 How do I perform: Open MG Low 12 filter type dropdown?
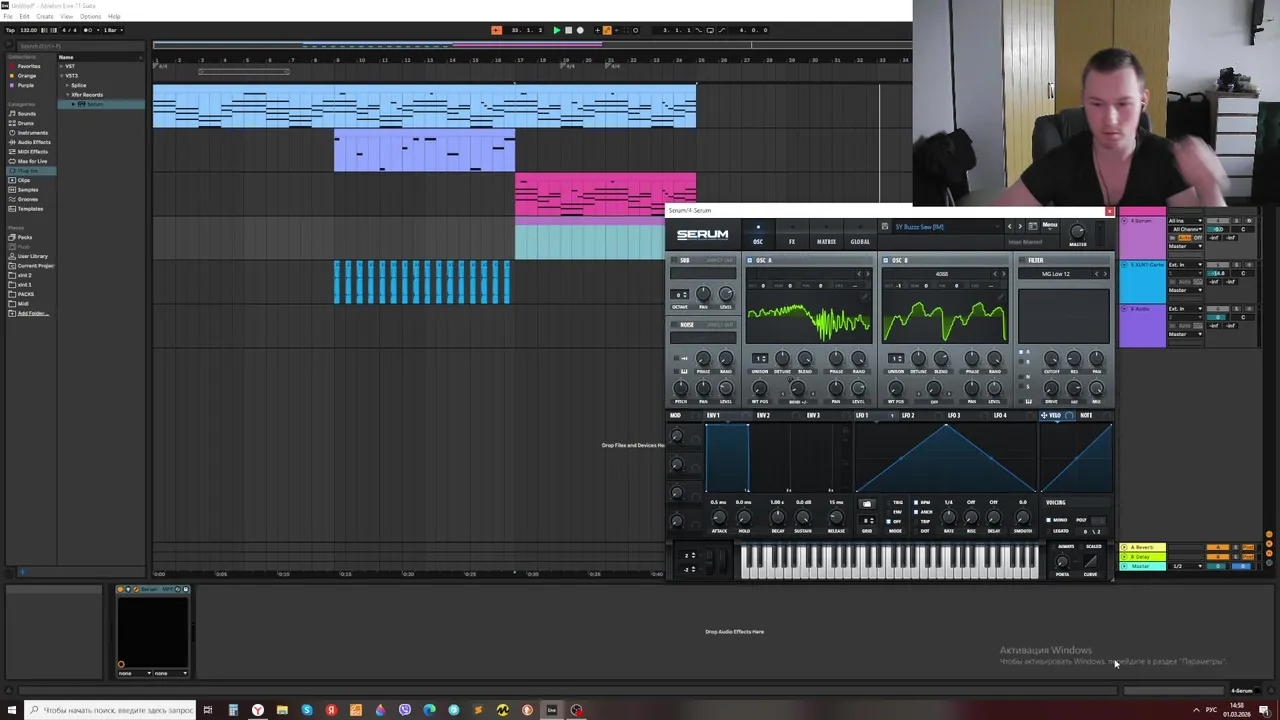1056,274
